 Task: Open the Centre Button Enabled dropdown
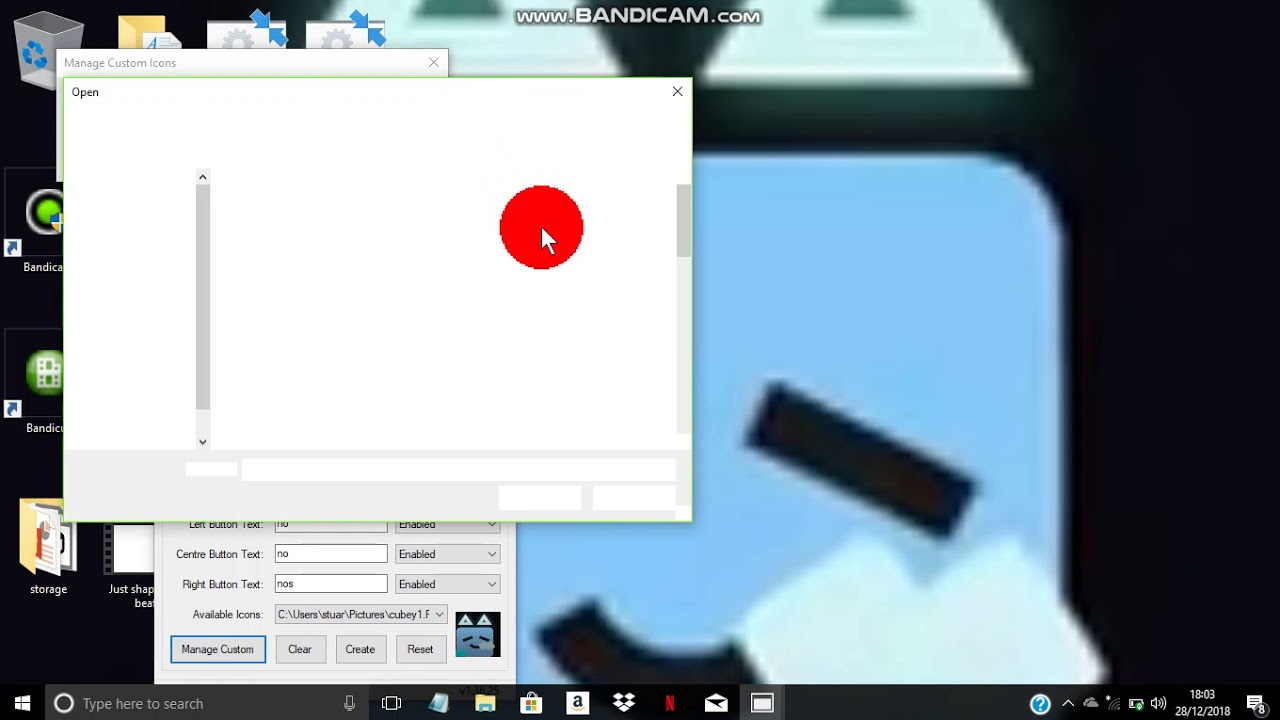(447, 554)
